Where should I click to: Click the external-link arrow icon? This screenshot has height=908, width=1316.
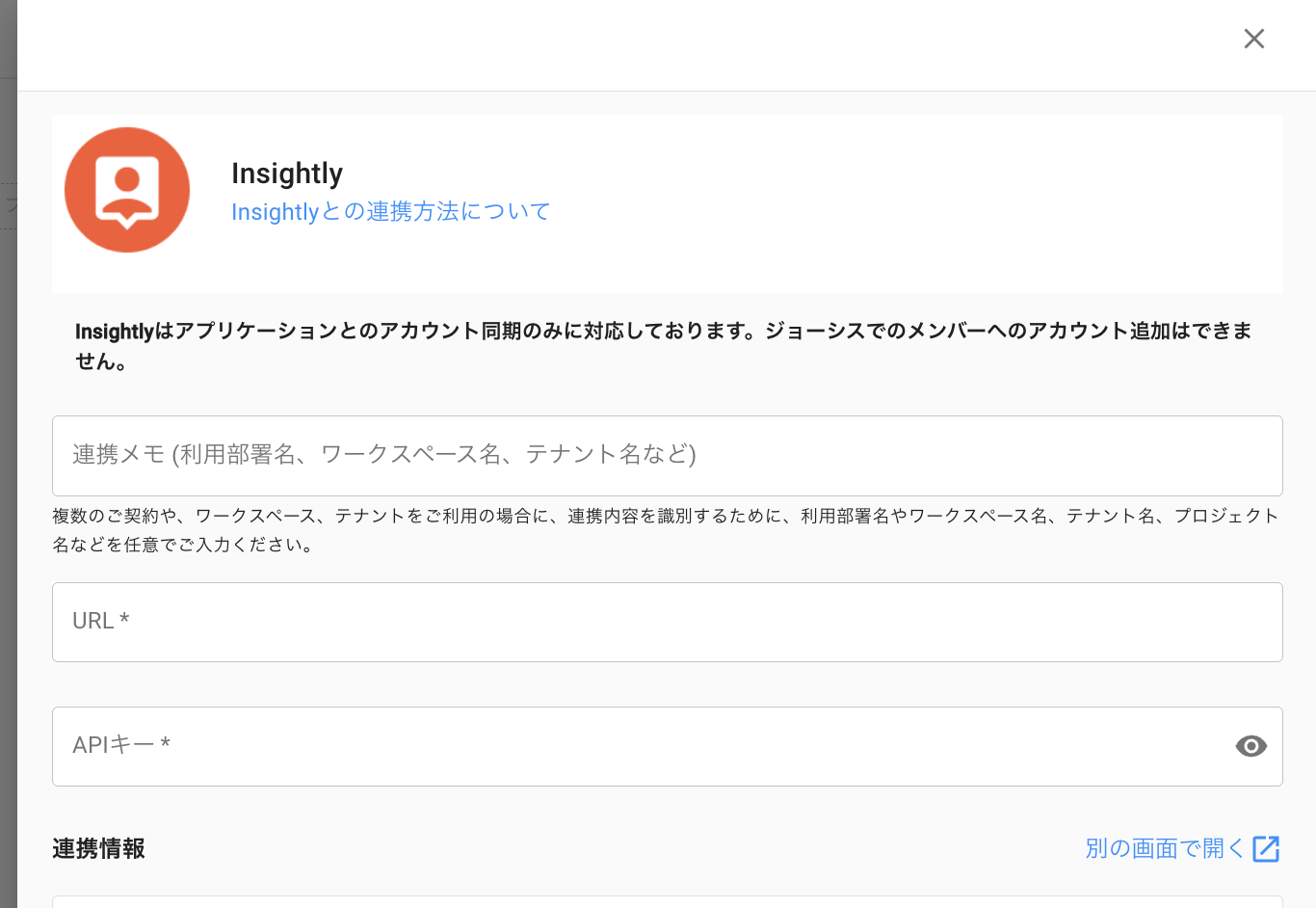(x=1266, y=848)
